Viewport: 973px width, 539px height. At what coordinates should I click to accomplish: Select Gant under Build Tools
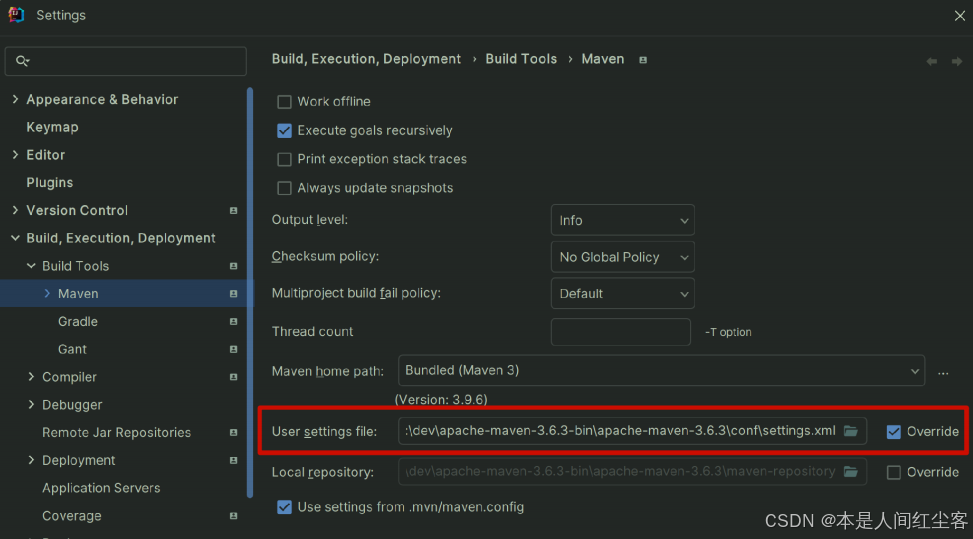pos(72,349)
